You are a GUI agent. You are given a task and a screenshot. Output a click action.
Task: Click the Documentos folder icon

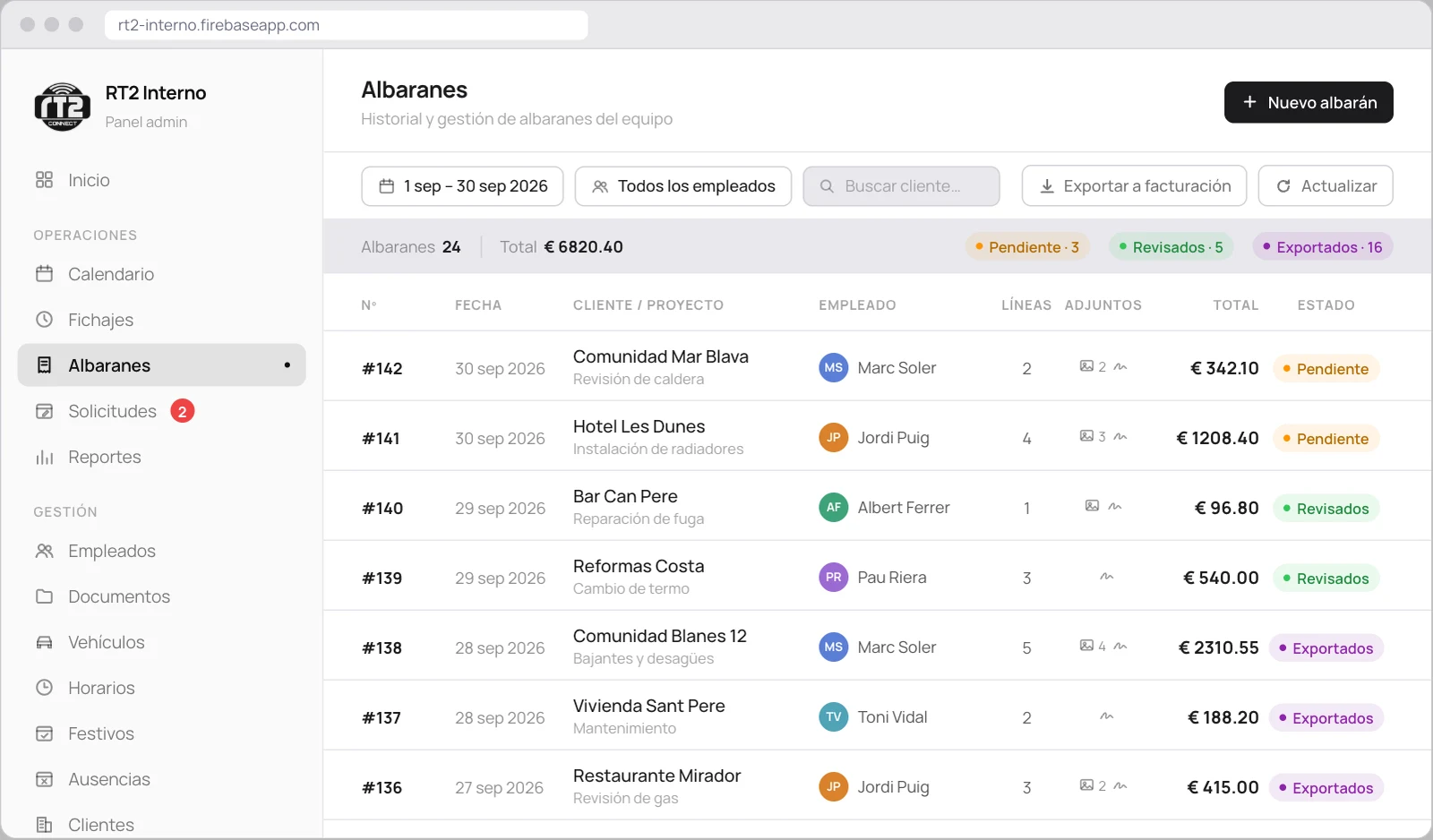tap(44, 596)
